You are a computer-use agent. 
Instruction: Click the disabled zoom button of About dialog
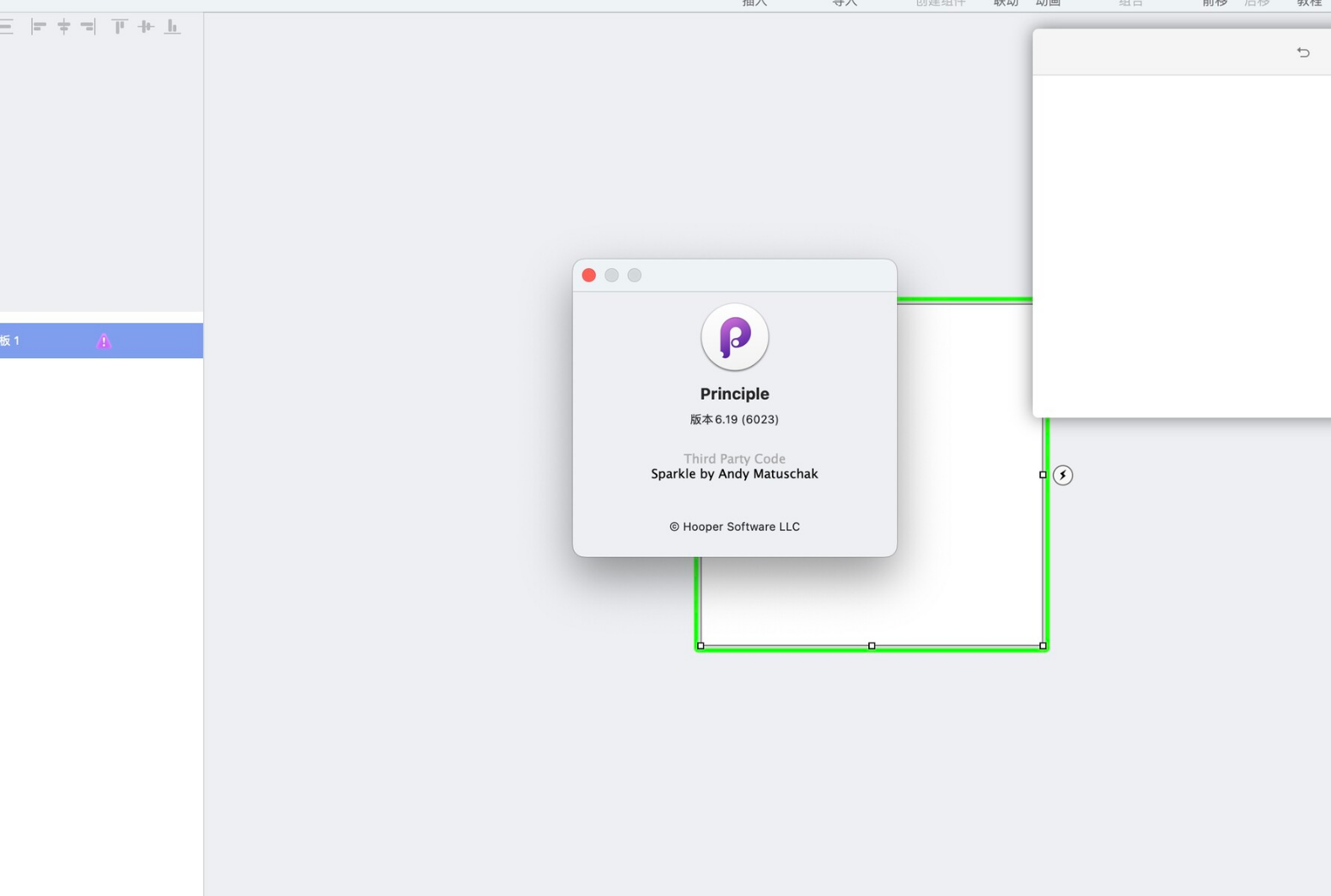point(635,275)
